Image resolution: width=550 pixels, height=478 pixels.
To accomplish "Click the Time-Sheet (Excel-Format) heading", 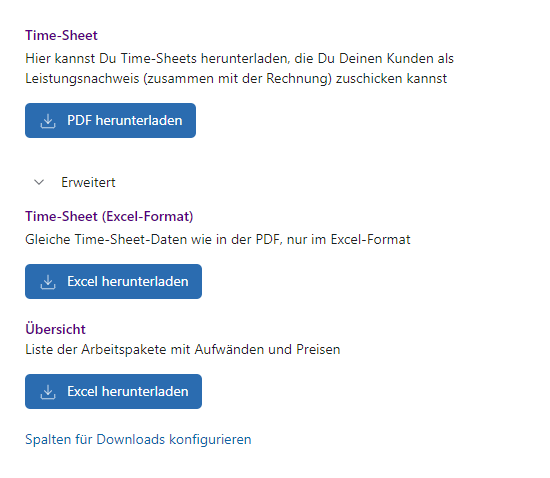I will pos(109,216).
